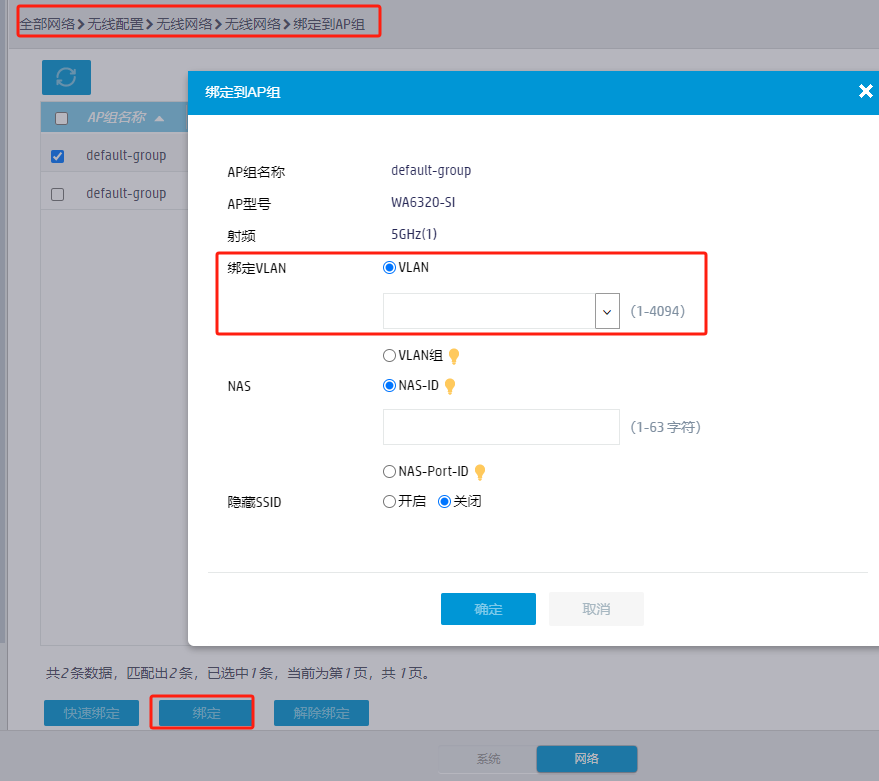Switch to the 系统 tab
The width and height of the screenshot is (879, 781).
tap(488, 759)
